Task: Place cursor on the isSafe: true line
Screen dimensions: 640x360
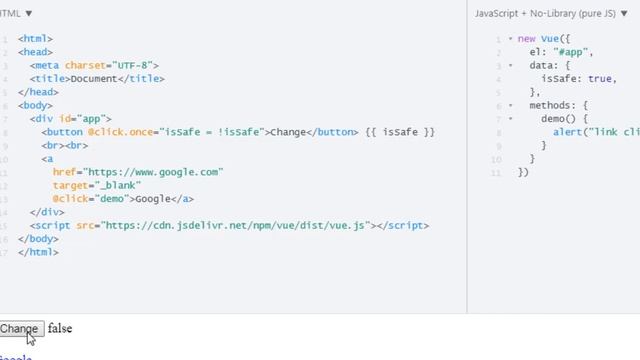Action: coord(579,79)
